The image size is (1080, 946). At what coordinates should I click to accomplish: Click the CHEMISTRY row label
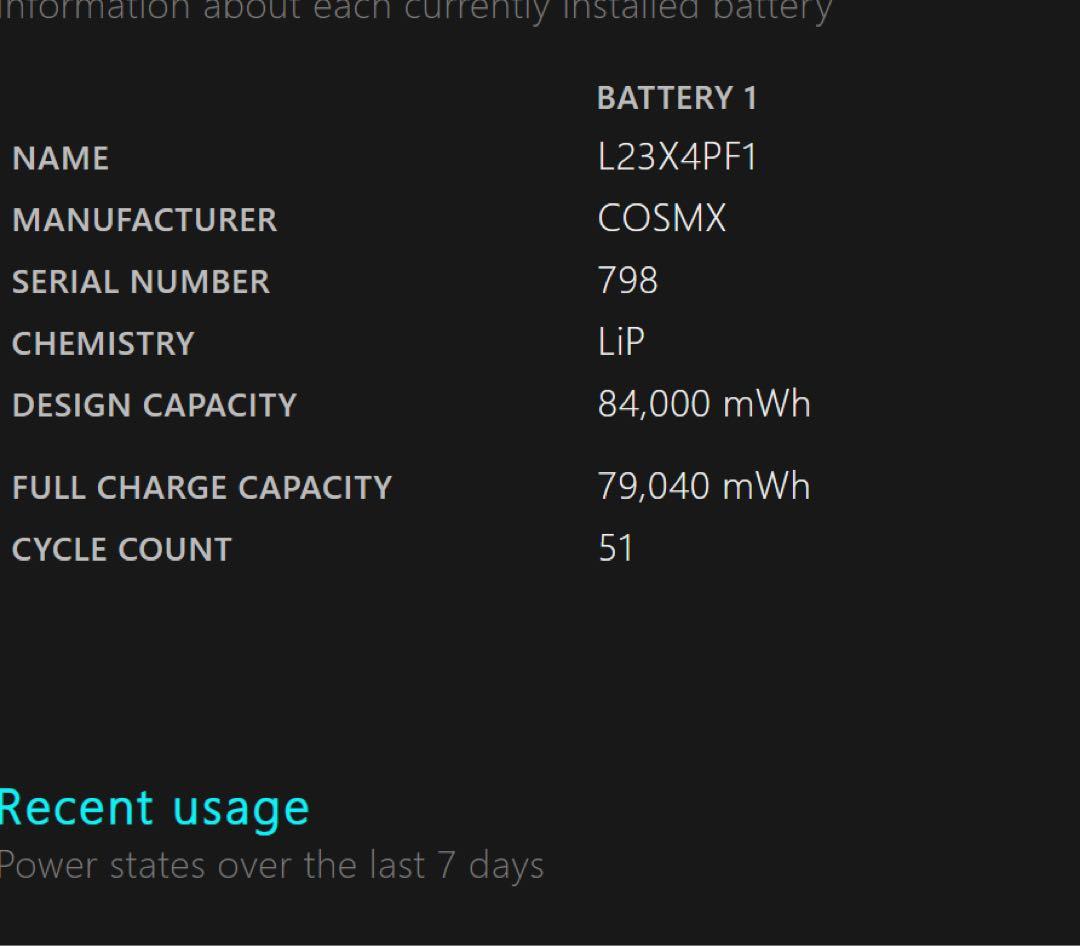pyautogui.click(x=103, y=344)
